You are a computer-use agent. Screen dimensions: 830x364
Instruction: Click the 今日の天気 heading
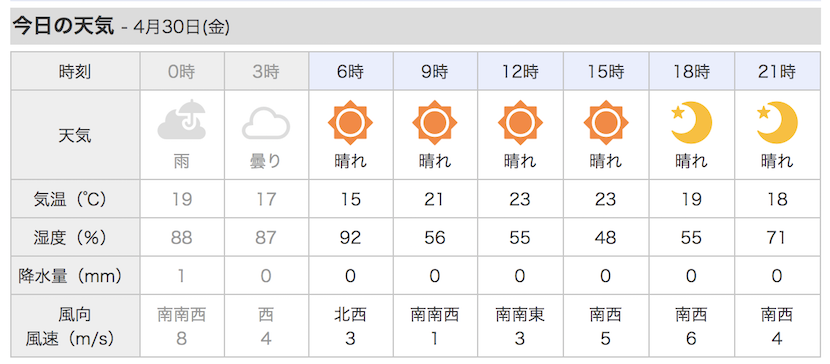pyautogui.click(x=63, y=26)
